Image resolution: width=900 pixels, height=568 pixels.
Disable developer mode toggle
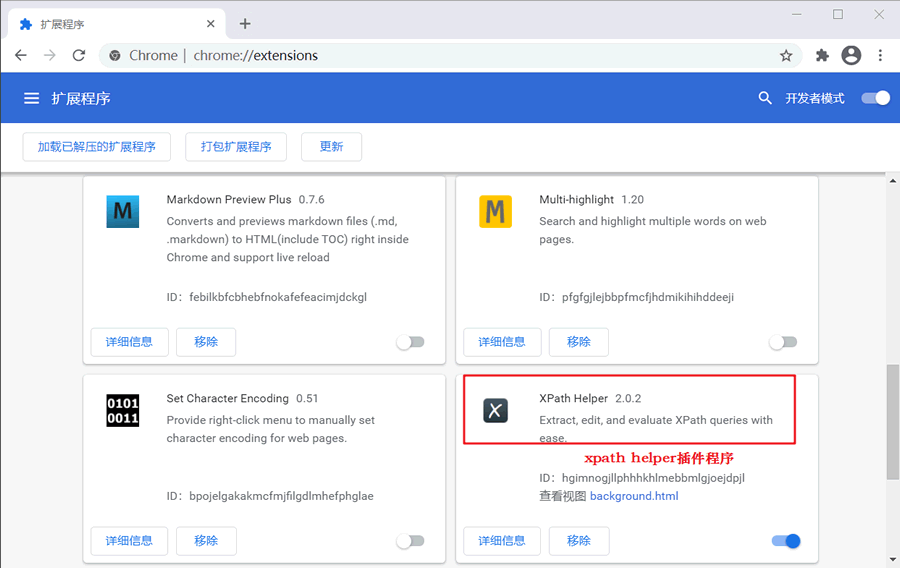point(875,98)
